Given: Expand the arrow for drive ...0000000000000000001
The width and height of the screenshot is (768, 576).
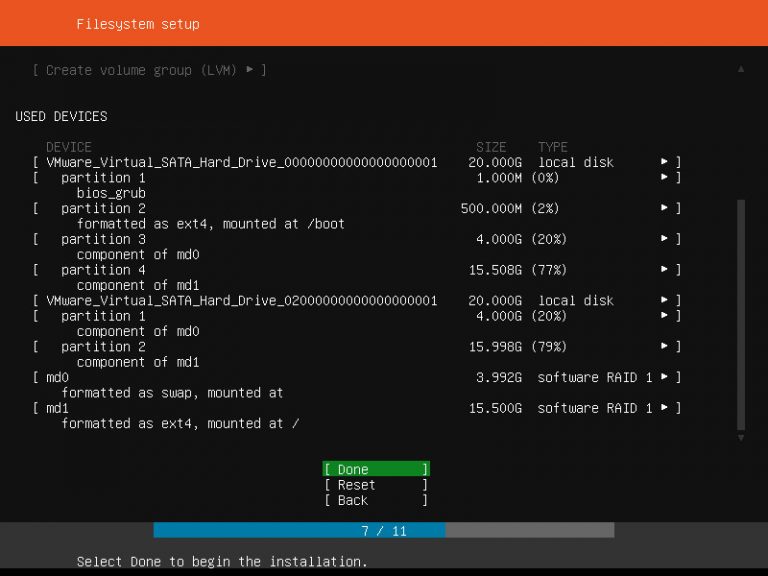Looking at the screenshot, I should click(x=664, y=162).
